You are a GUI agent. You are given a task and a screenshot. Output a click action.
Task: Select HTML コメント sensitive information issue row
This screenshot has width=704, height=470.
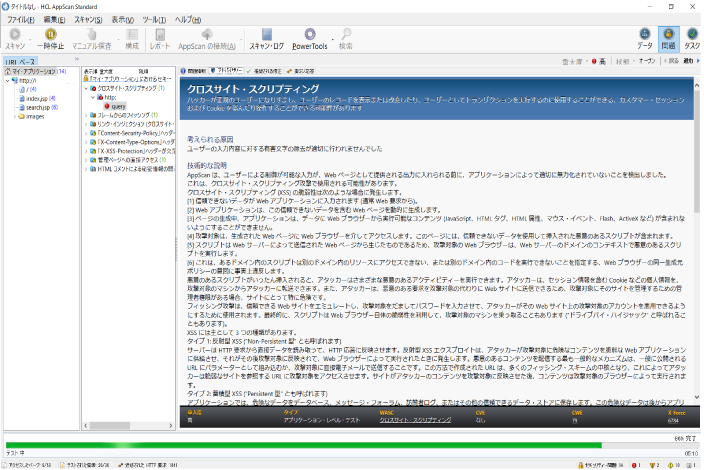[132, 169]
